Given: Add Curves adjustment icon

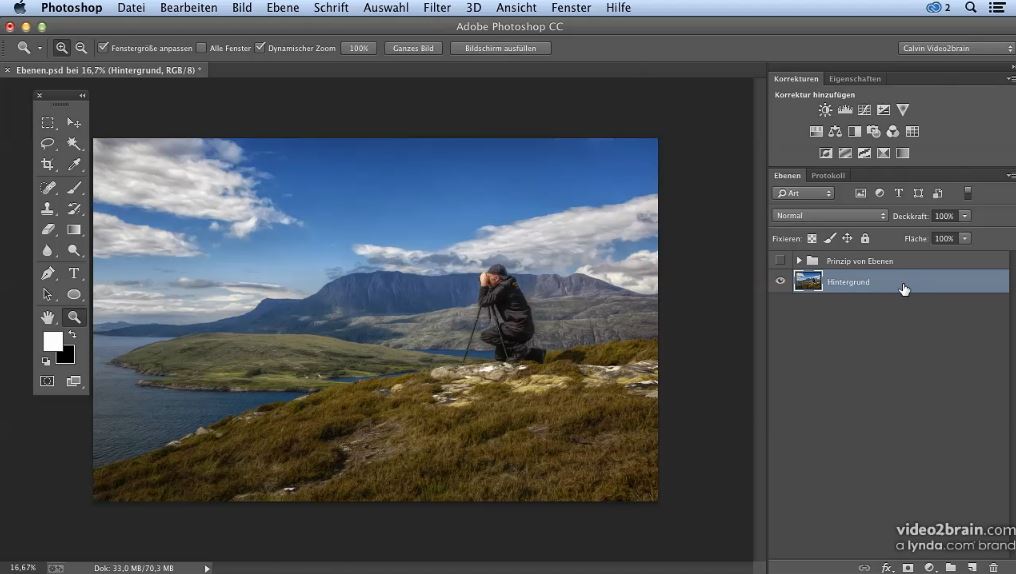Looking at the screenshot, I should [864, 110].
